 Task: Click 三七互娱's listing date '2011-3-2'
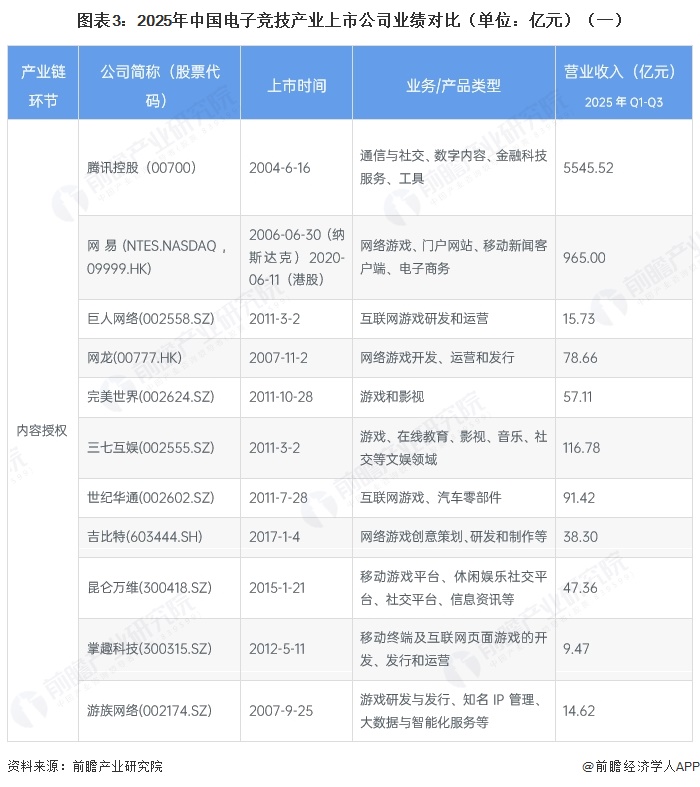274,448
